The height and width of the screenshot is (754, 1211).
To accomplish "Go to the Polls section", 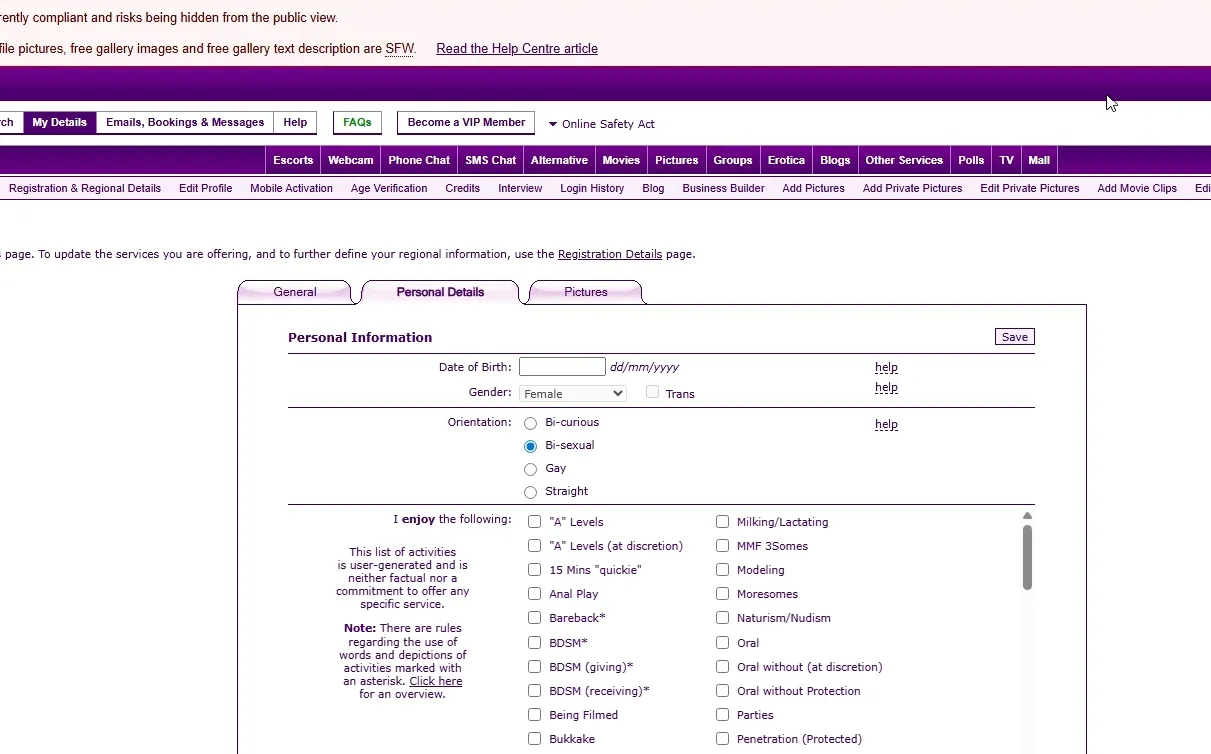I will [x=971, y=160].
